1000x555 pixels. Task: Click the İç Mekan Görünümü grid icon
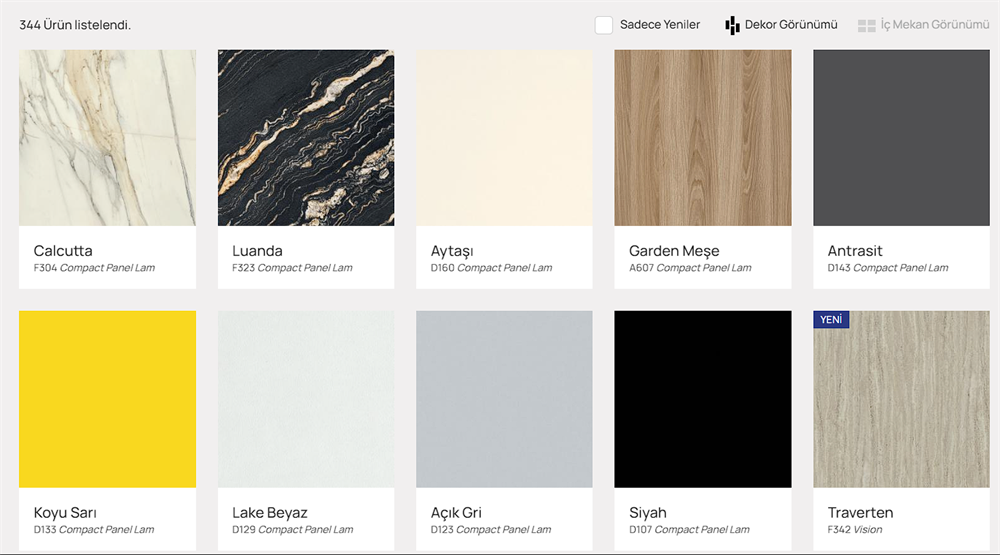click(866, 25)
